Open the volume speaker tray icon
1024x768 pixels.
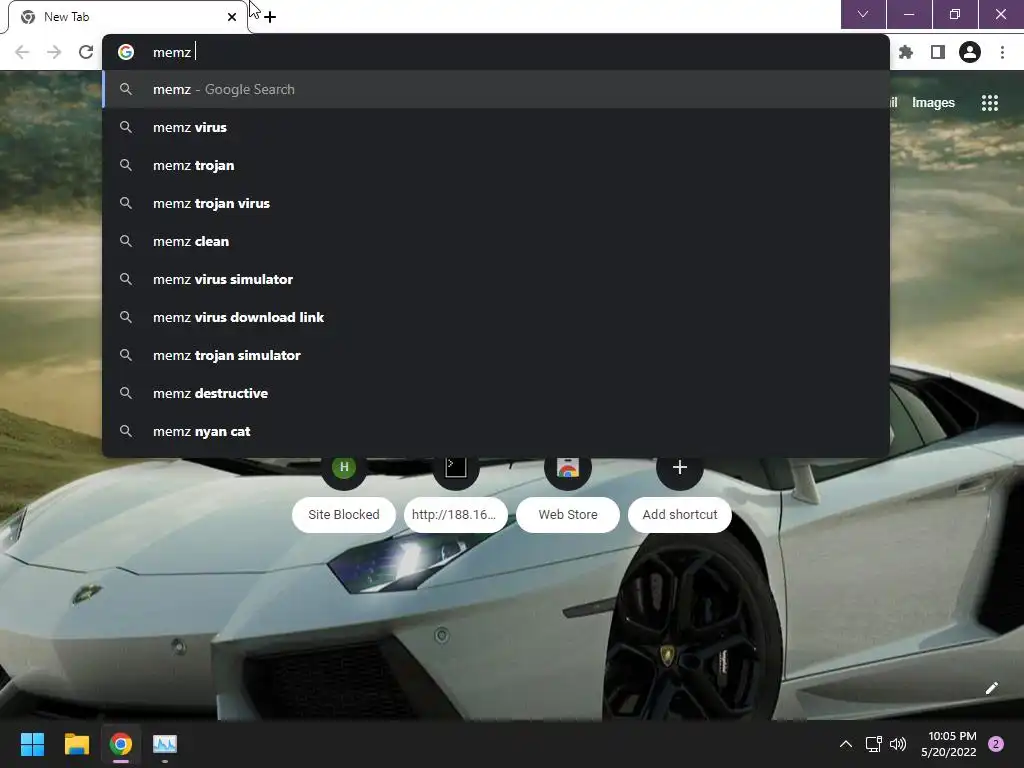(x=899, y=744)
